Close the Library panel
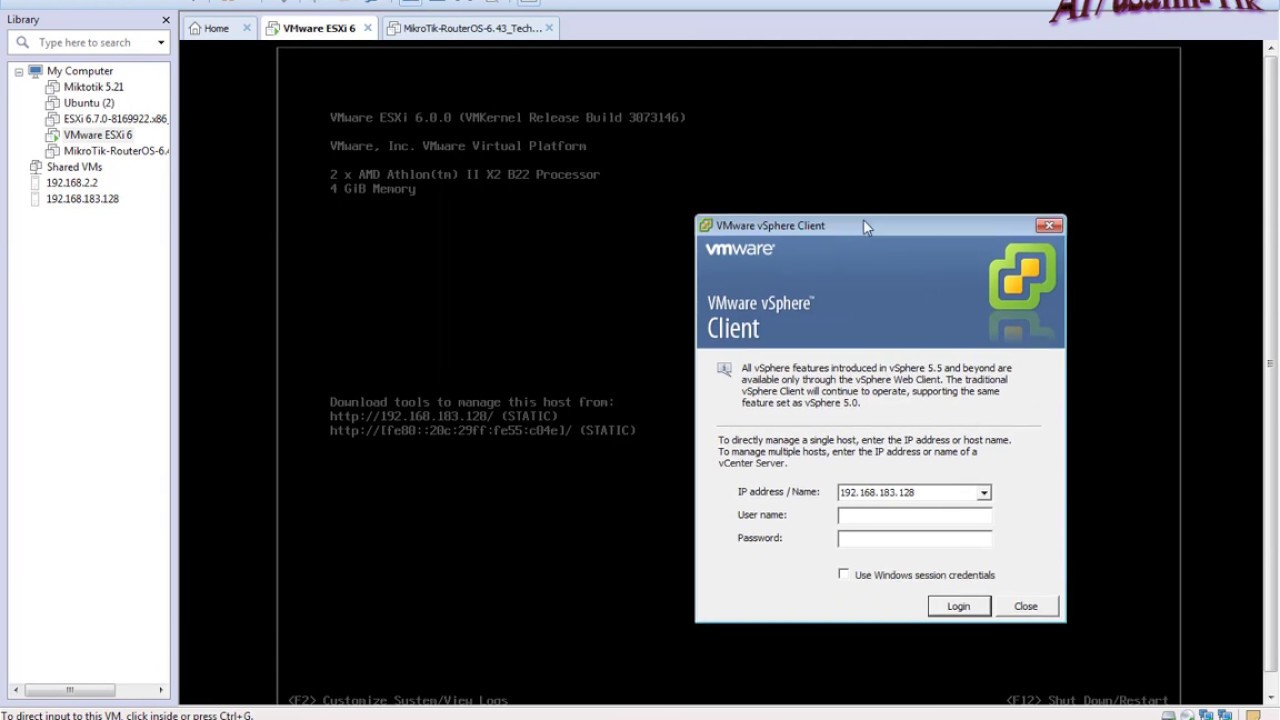Viewport: 1280px width, 720px height. (x=165, y=20)
